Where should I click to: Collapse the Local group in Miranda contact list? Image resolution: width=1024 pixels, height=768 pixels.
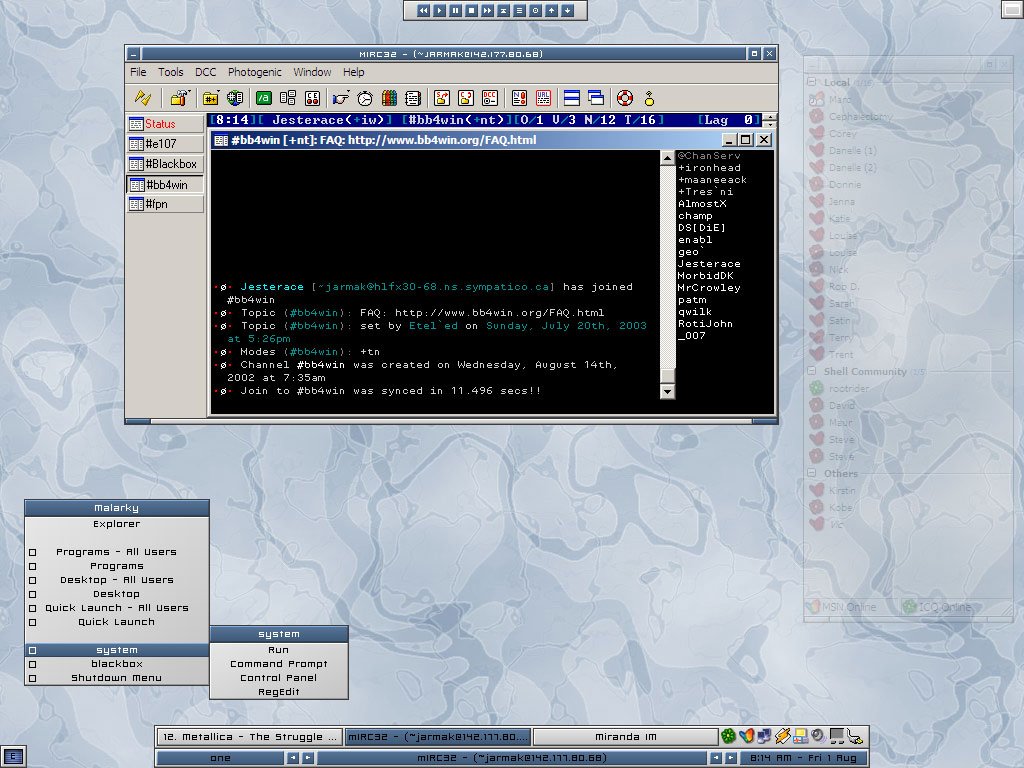[x=812, y=82]
